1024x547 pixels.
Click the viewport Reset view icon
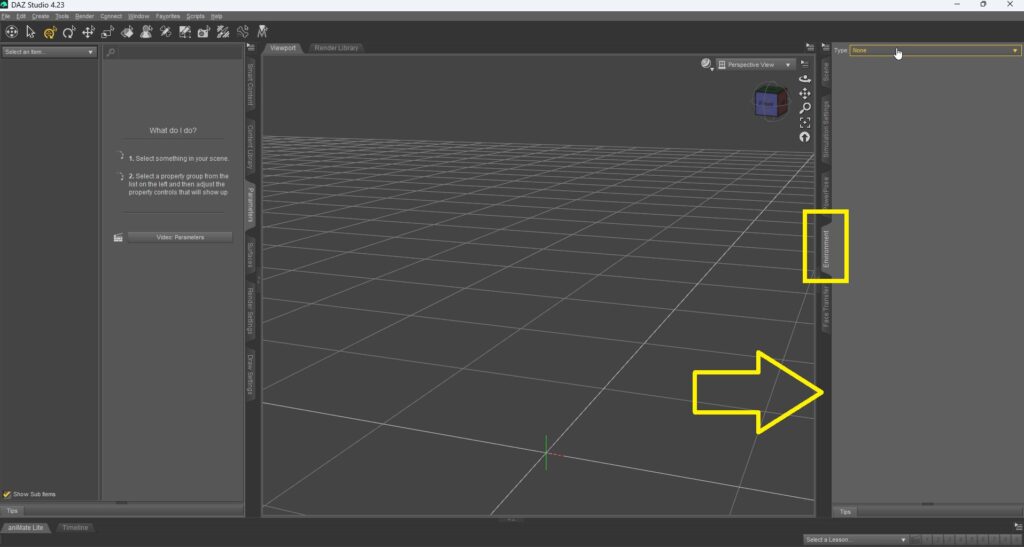[x=805, y=137]
